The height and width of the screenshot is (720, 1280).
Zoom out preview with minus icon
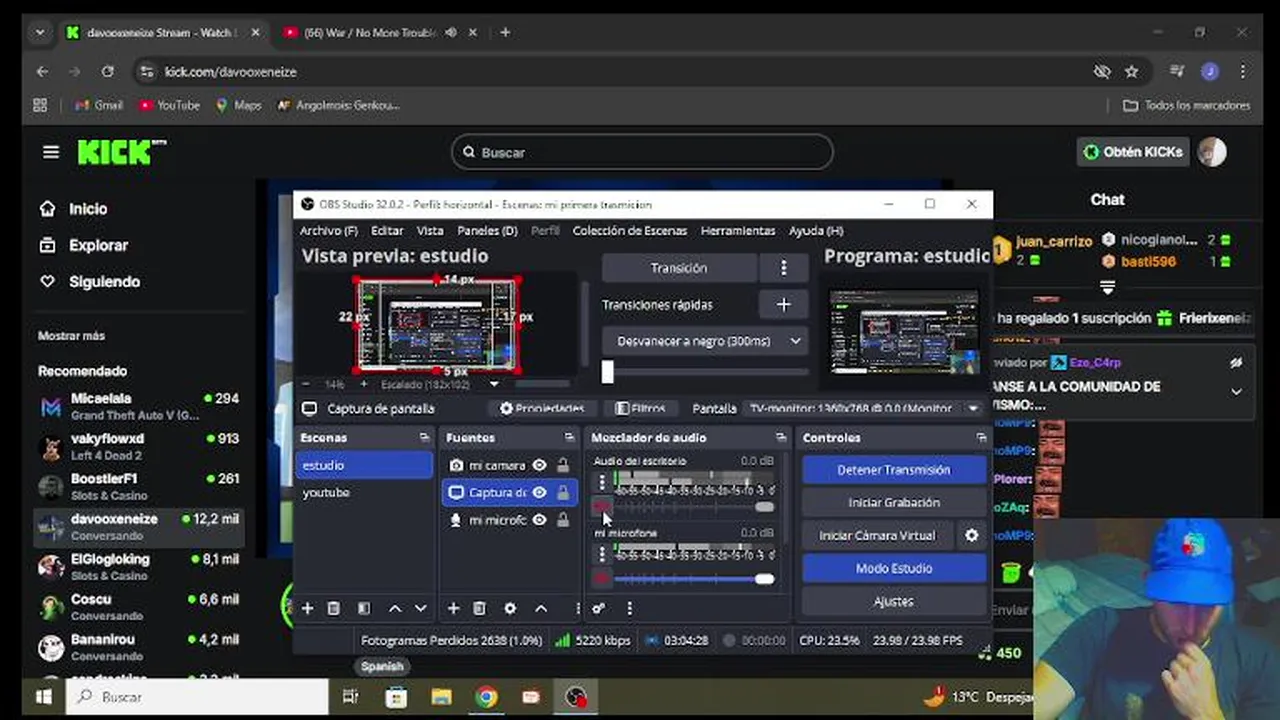[306, 384]
